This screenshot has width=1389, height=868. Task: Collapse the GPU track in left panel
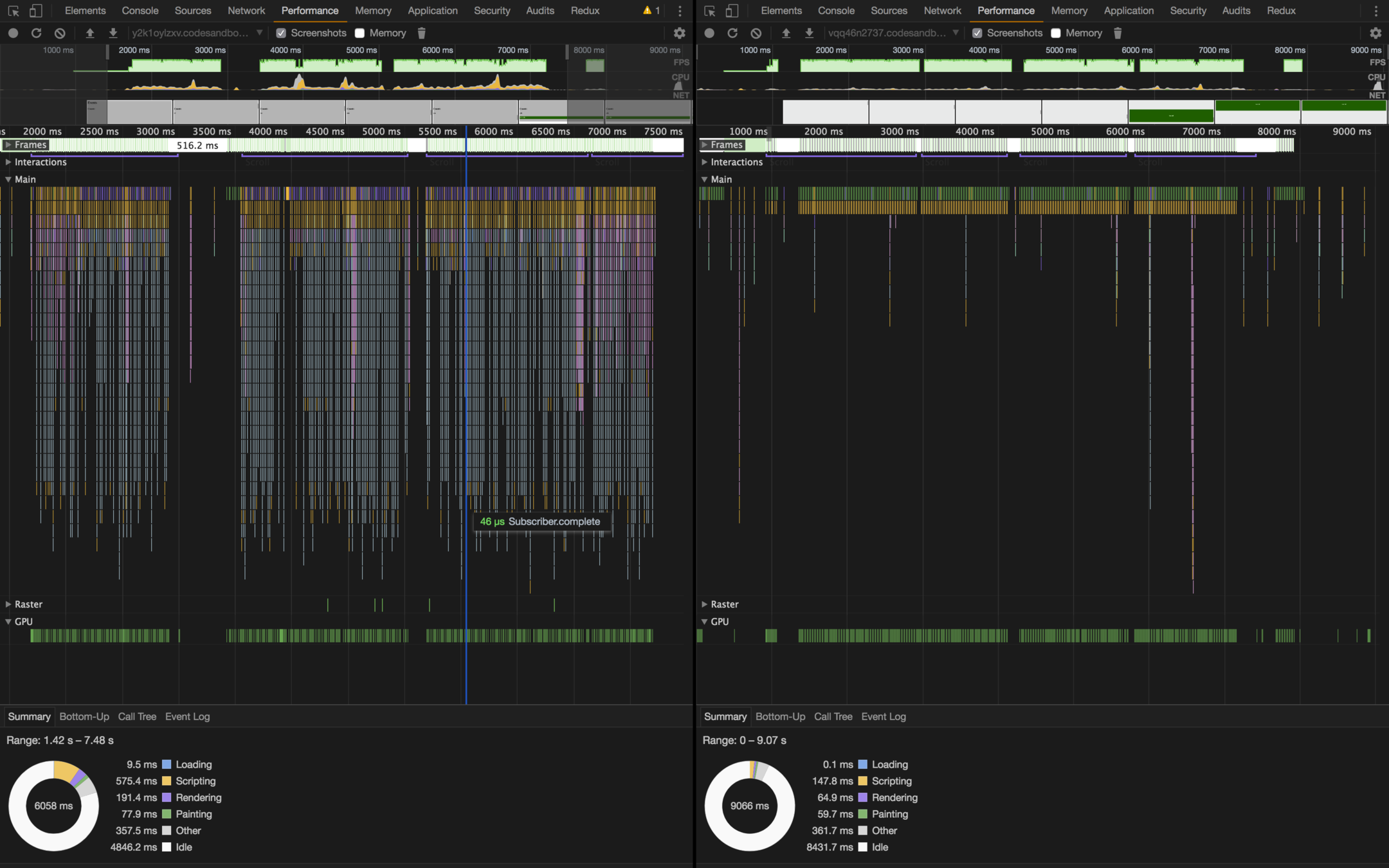pyautogui.click(x=8, y=622)
